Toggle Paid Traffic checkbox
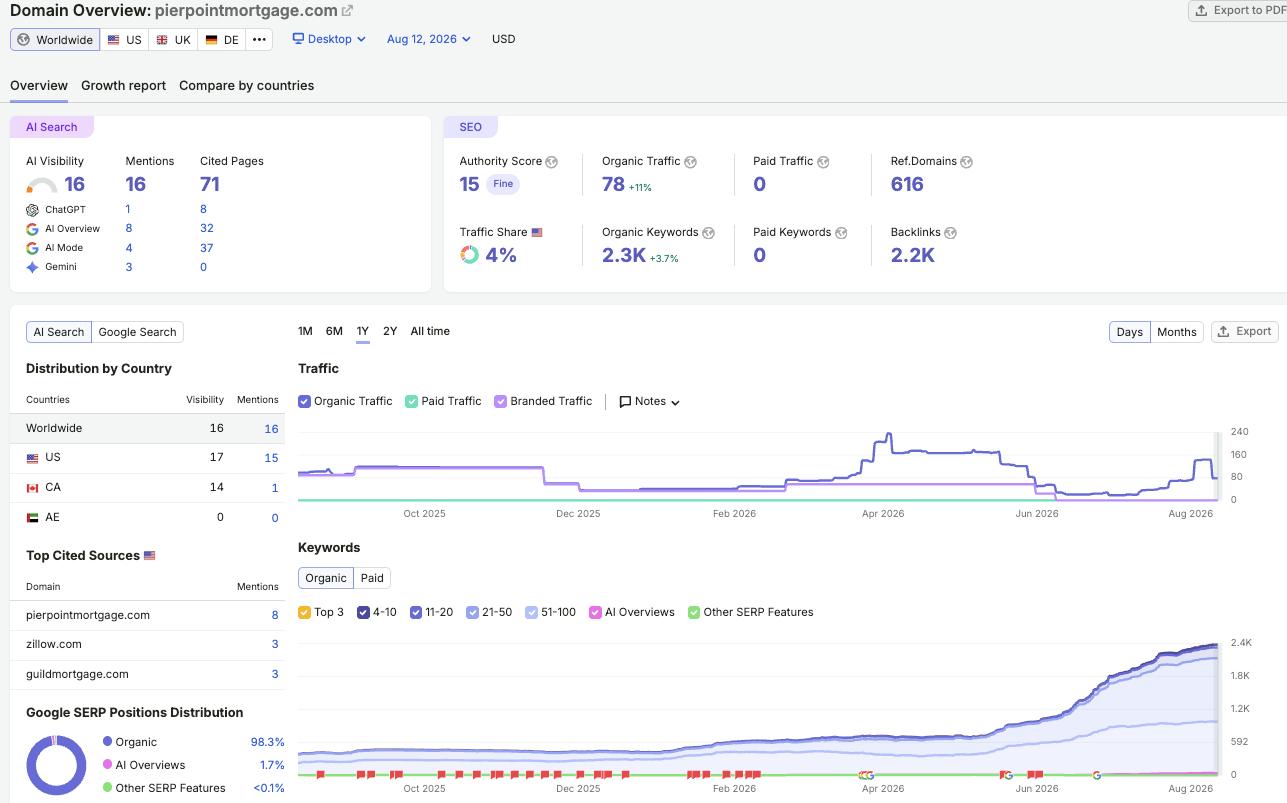Viewport: 1287px width, 803px height. click(x=411, y=401)
